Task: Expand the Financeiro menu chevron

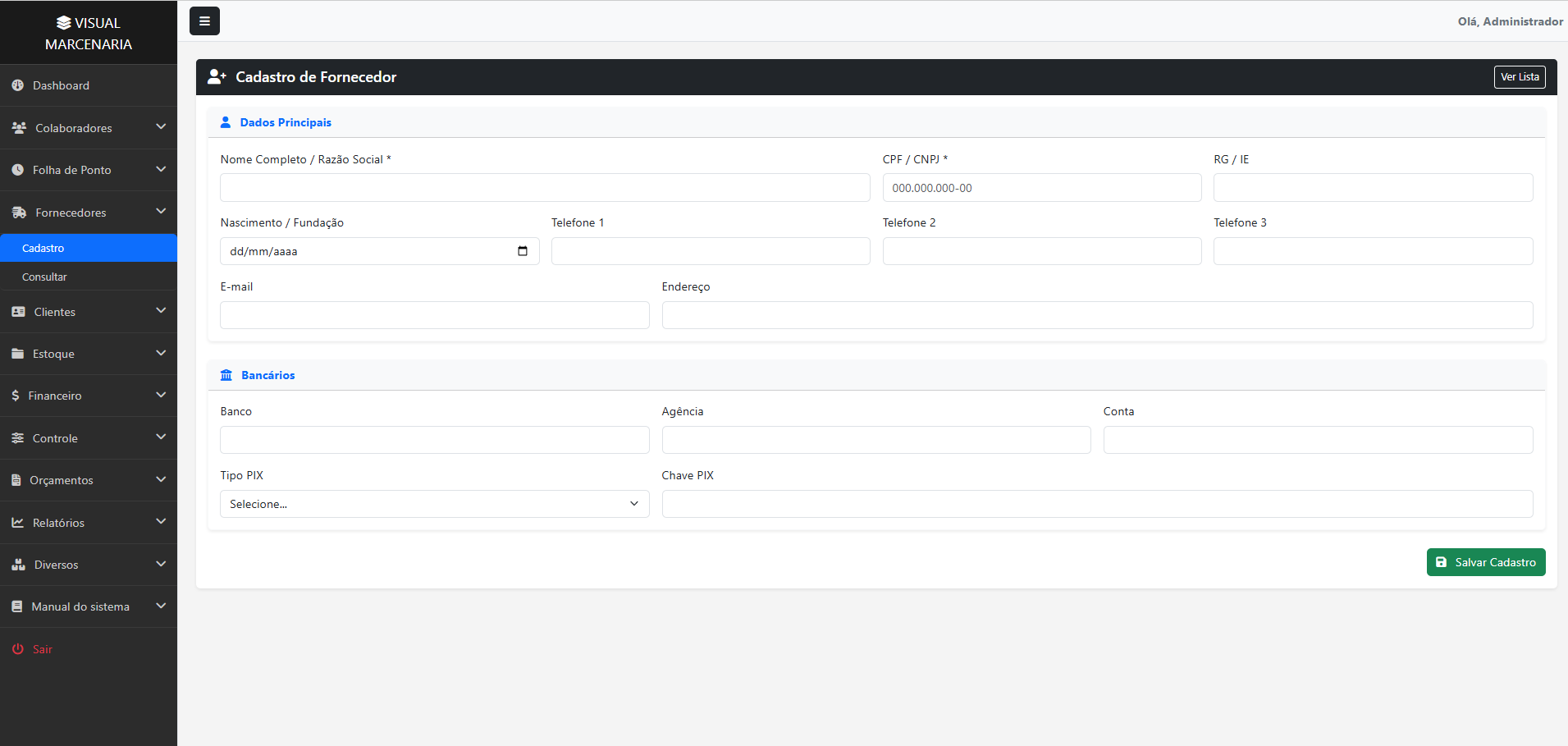Action: (x=161, y=395)
